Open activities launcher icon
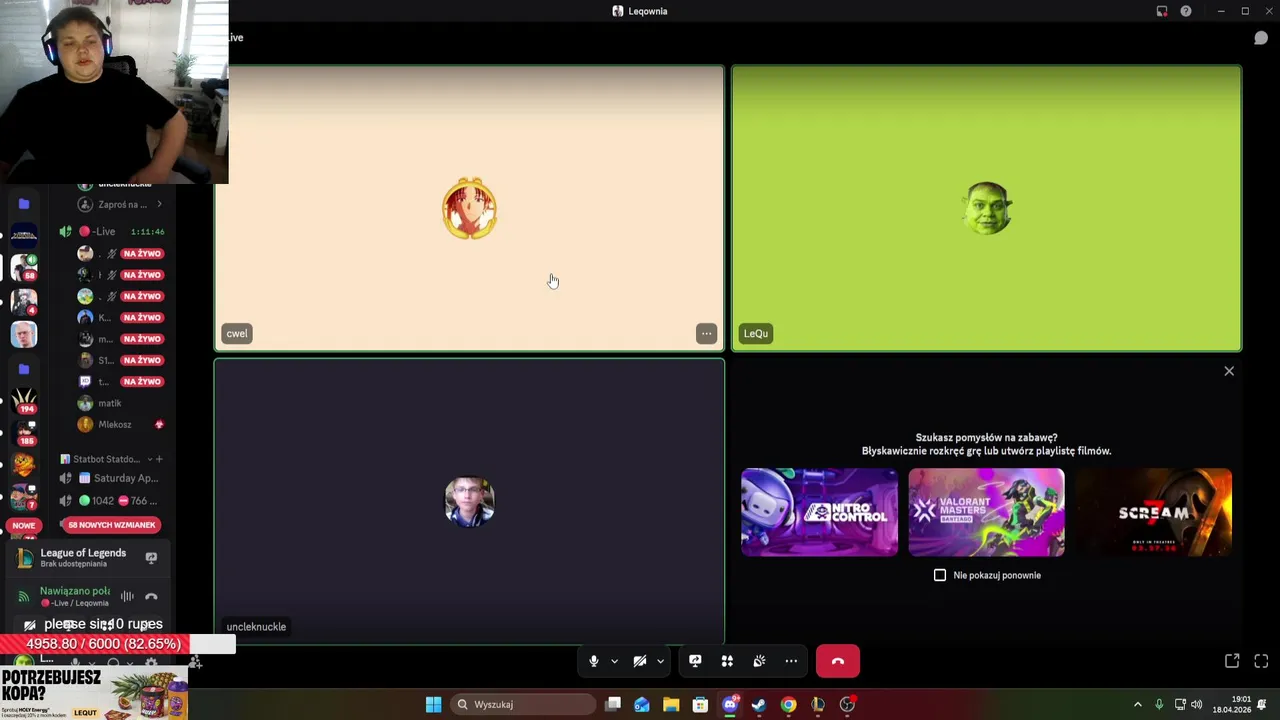 (727, 661)
